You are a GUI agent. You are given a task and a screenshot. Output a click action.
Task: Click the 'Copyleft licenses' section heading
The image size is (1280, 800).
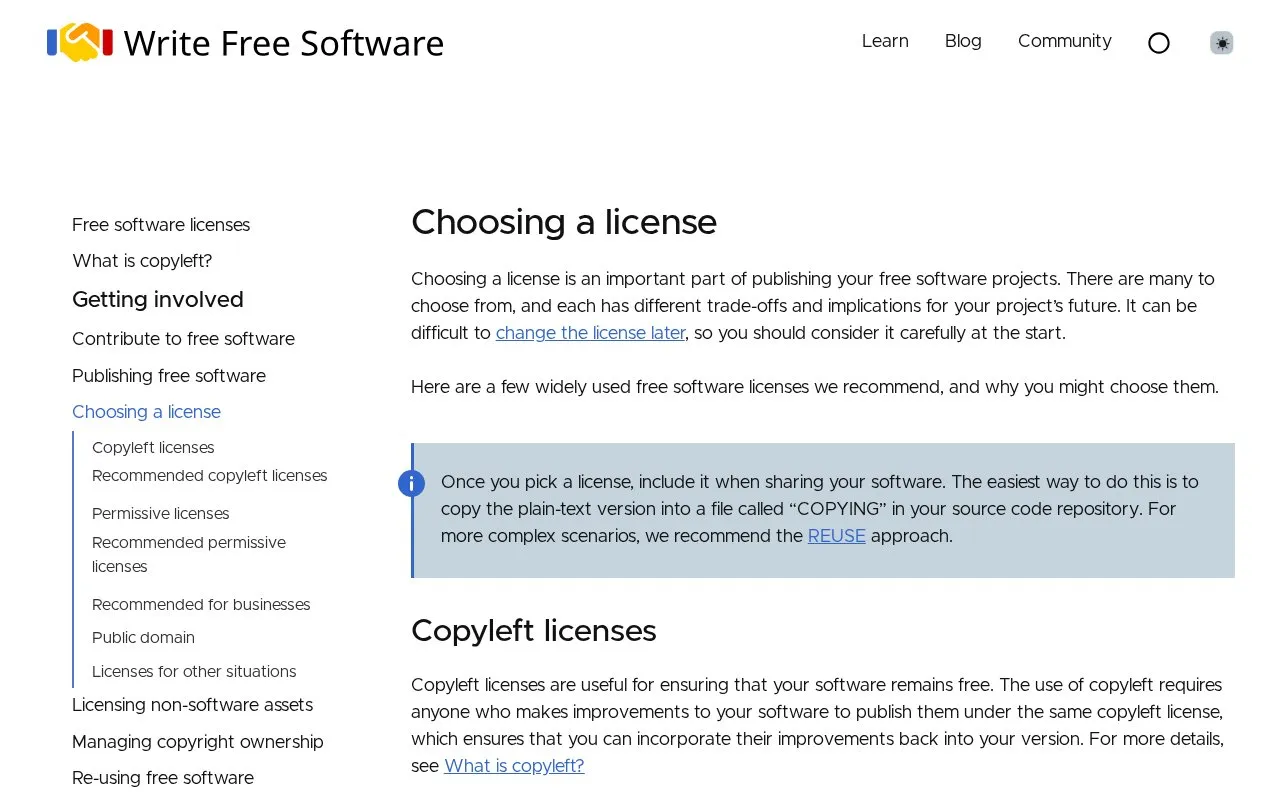tap(534, 631)
